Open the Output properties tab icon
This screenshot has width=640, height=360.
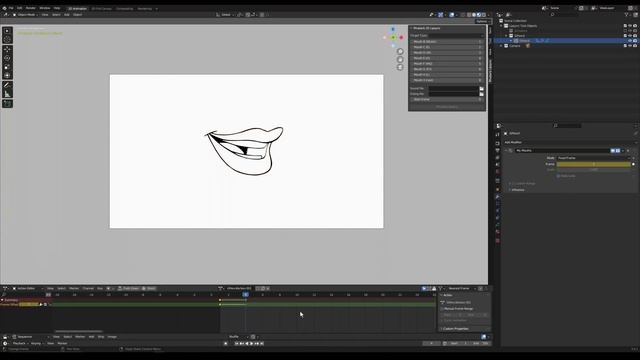pos(498,151)
